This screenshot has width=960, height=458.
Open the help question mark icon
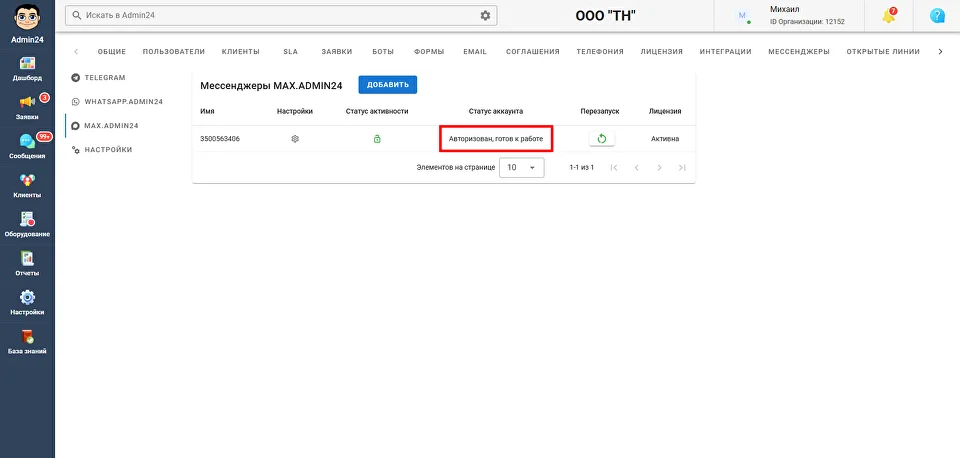[x=937, y=16]
